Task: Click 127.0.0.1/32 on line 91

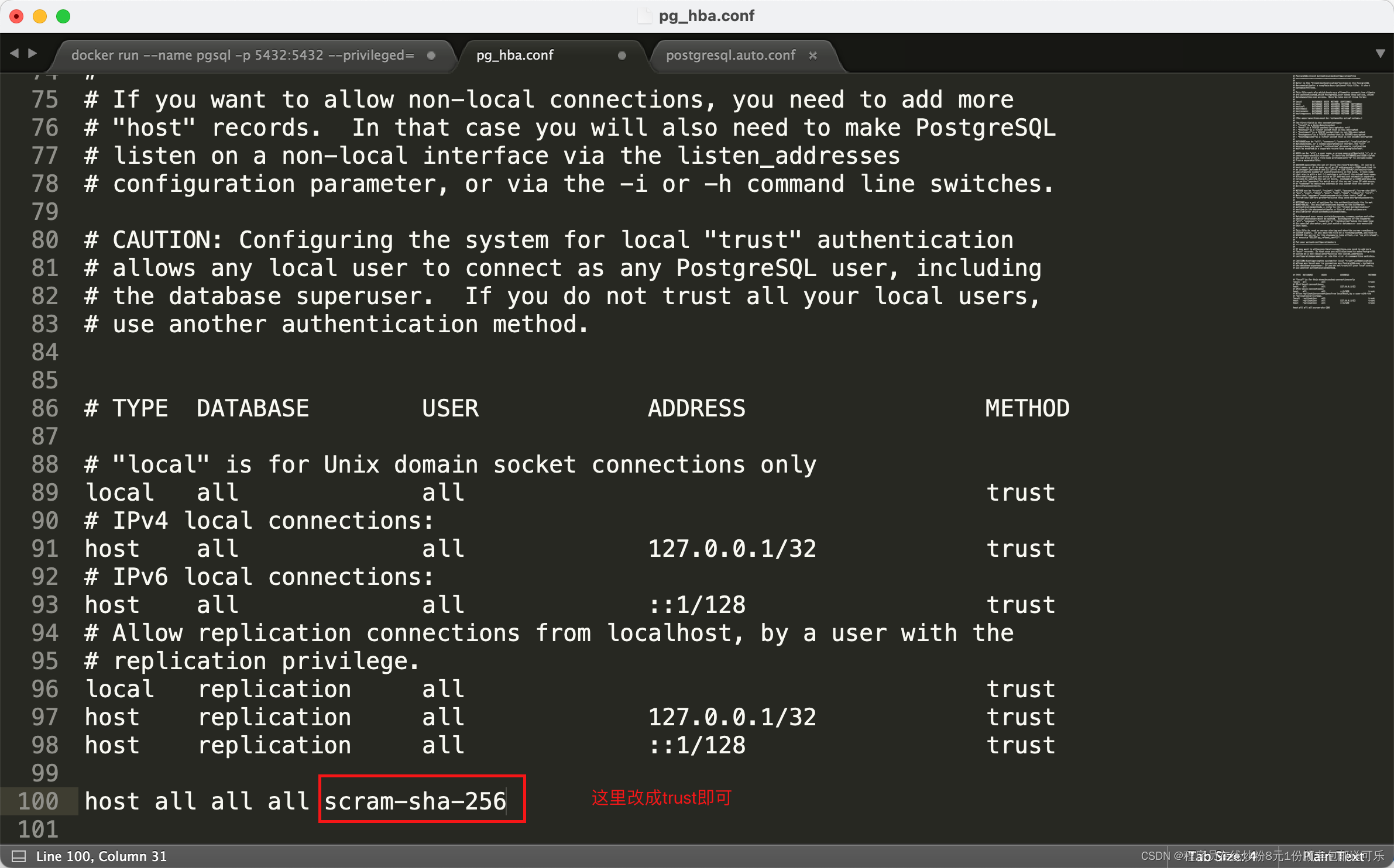Action: tap(732, 549)
